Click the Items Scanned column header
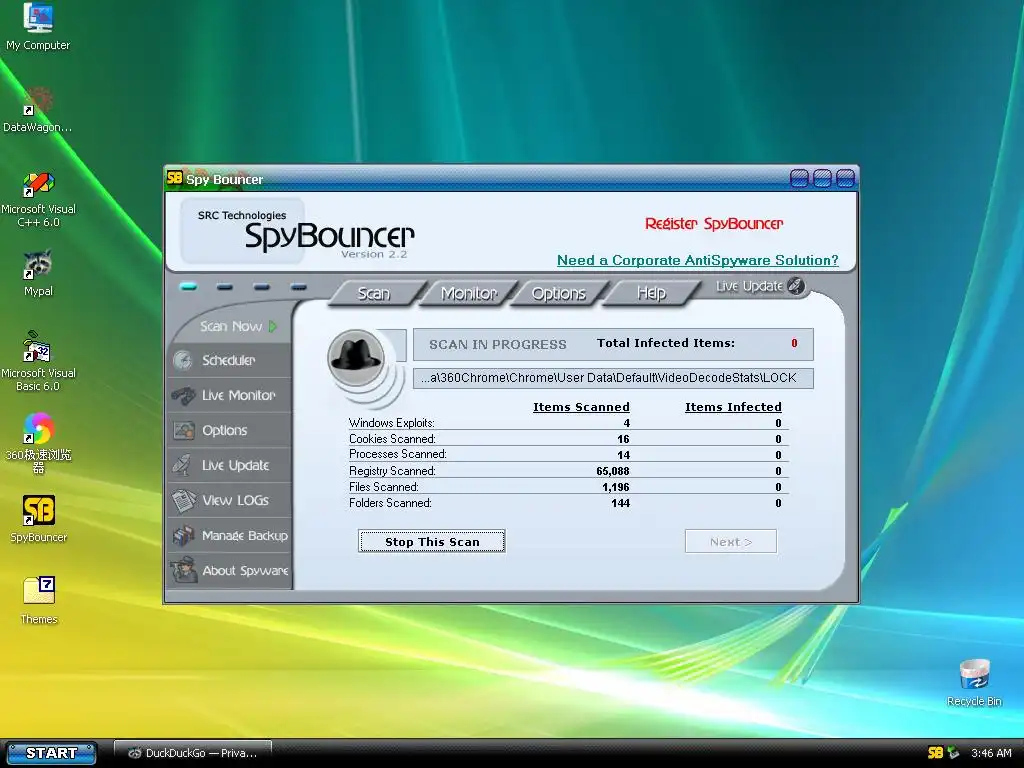The image size is (1024, 768). (581, 407)
